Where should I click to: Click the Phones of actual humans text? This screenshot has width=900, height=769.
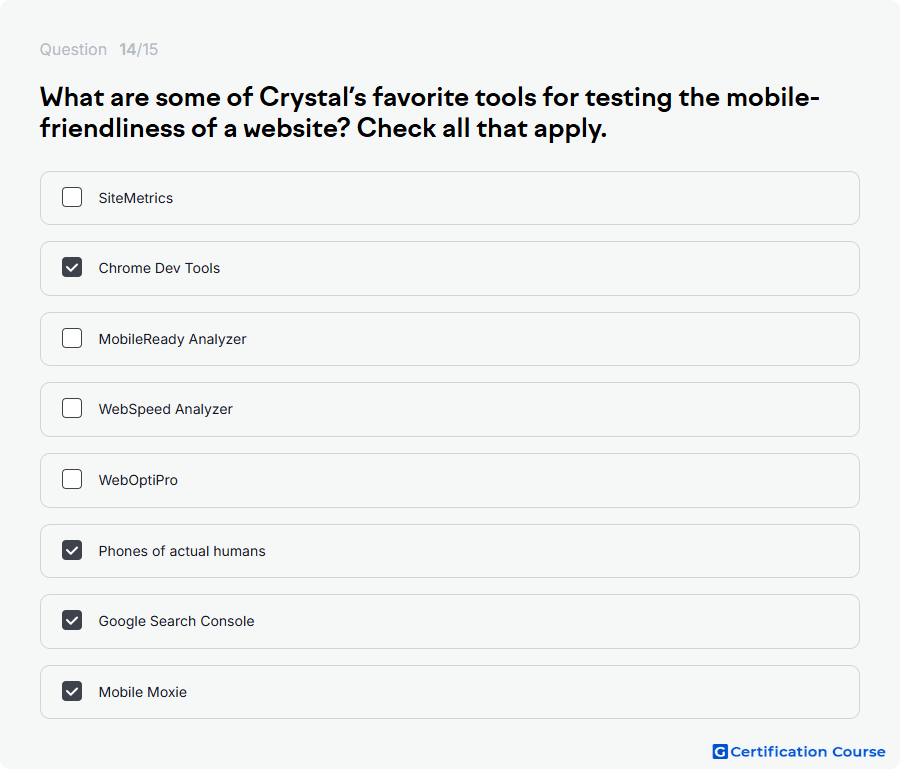[182, 551]
